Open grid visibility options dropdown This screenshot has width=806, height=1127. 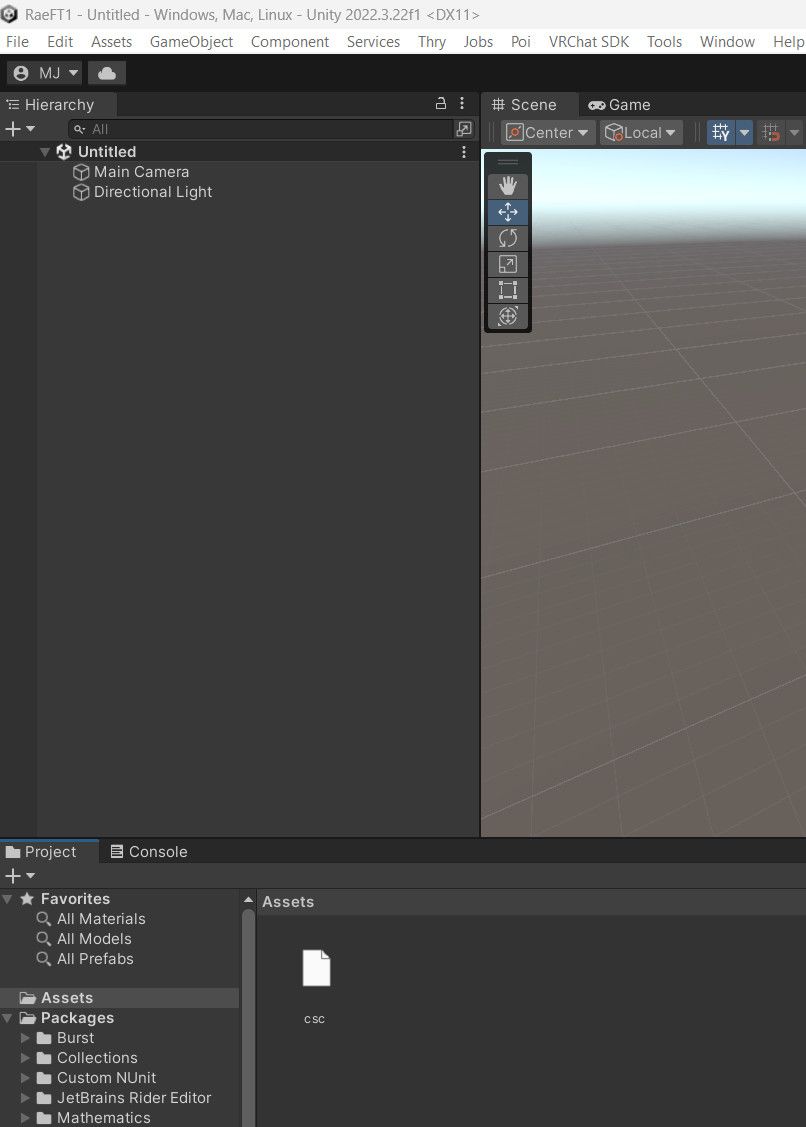tap(744, 132)
